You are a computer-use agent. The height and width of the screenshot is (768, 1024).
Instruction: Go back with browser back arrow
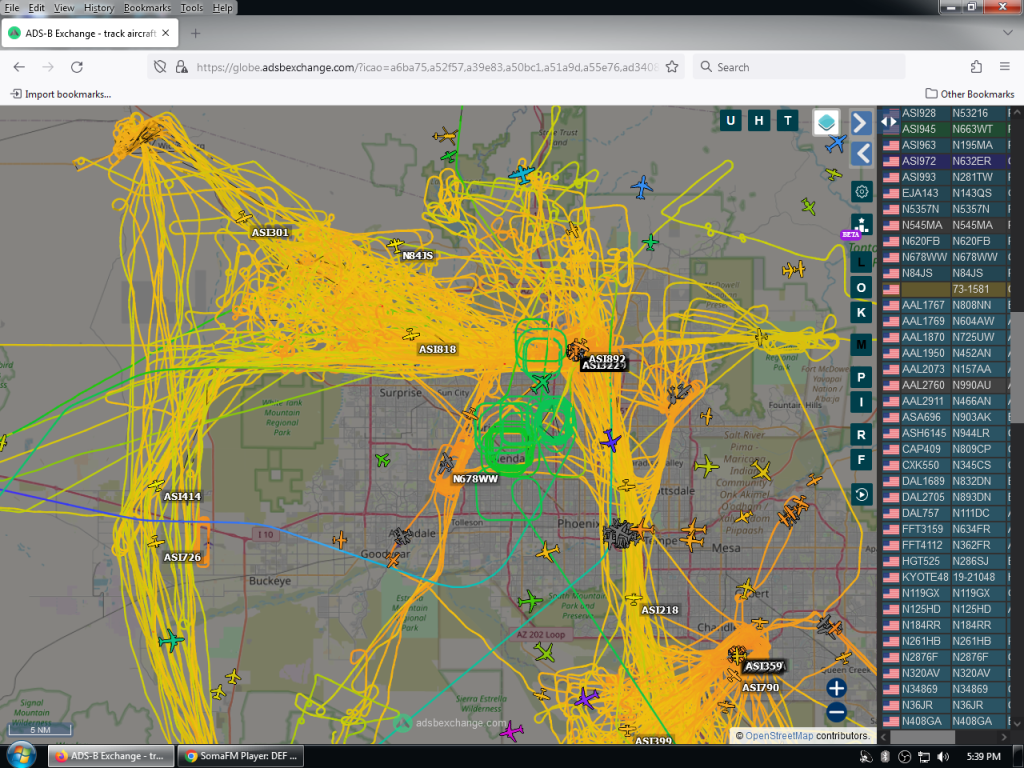(x=19, y=67)
